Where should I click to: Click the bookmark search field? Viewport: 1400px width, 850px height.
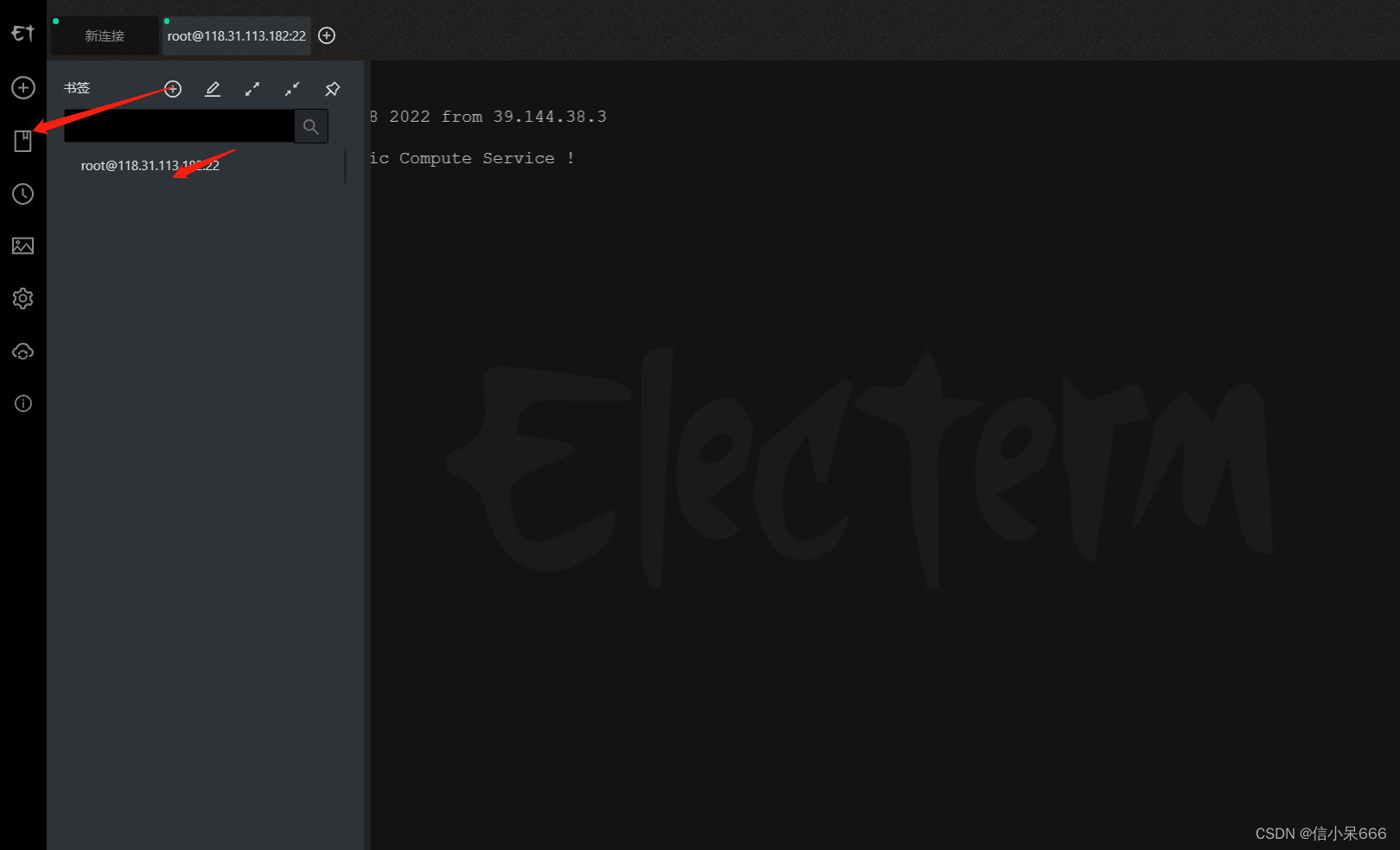coord(179,126)
